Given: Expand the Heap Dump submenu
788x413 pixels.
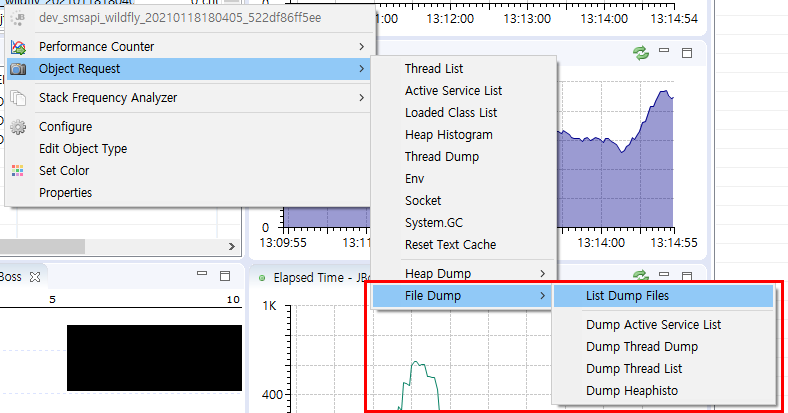Looking at the screenshot, I should click(463, 274).
